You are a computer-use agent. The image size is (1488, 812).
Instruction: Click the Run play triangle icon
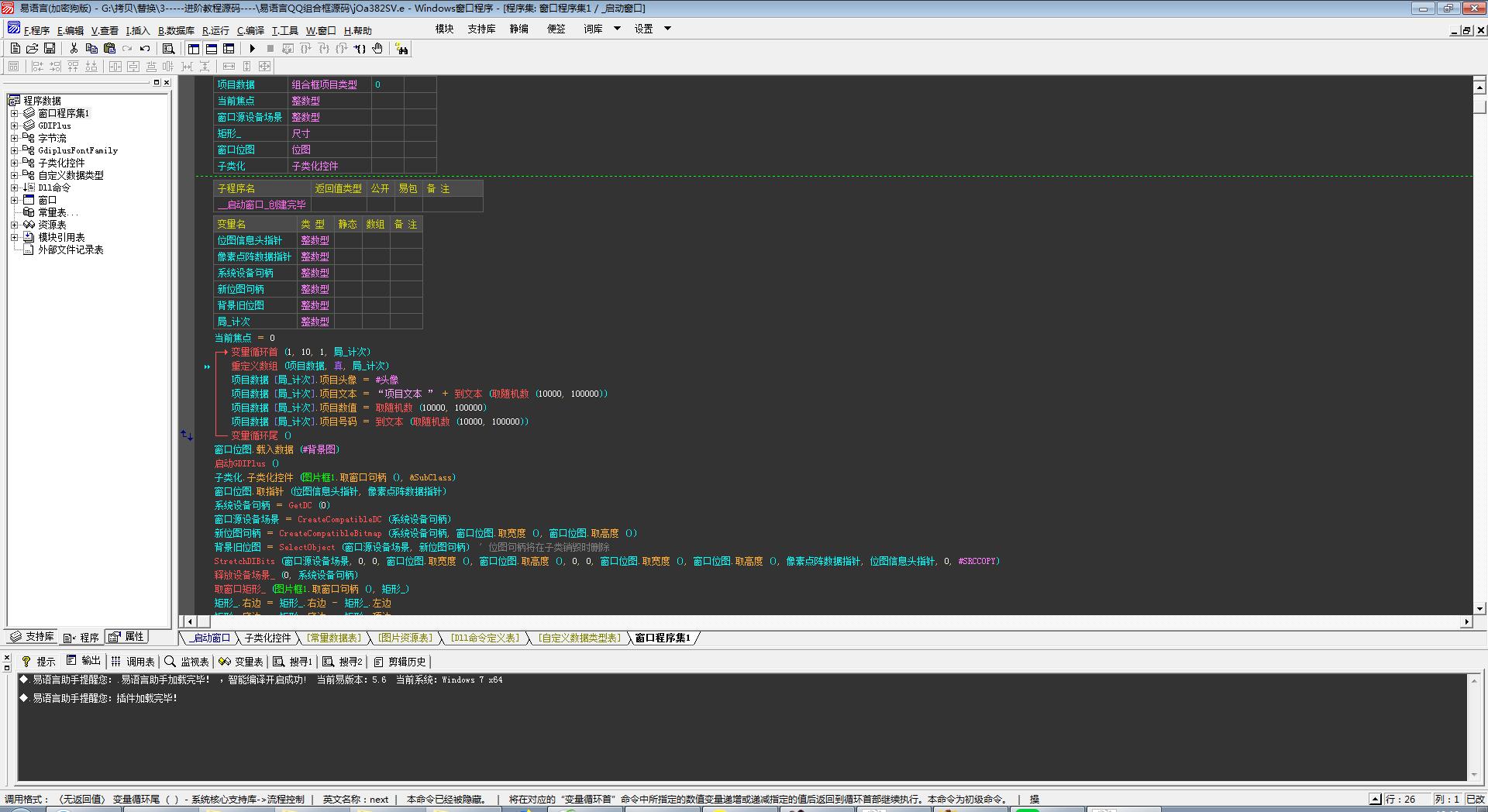point(253,48)
